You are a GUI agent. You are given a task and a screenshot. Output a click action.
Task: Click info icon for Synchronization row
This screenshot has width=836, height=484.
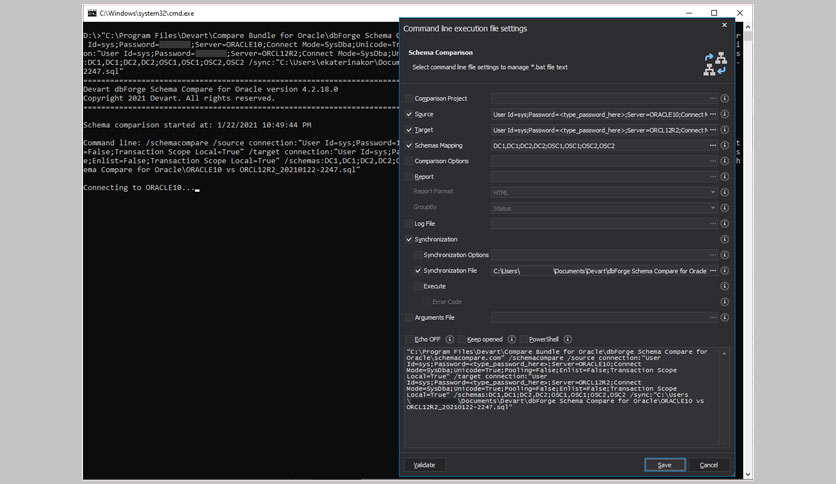725,239
